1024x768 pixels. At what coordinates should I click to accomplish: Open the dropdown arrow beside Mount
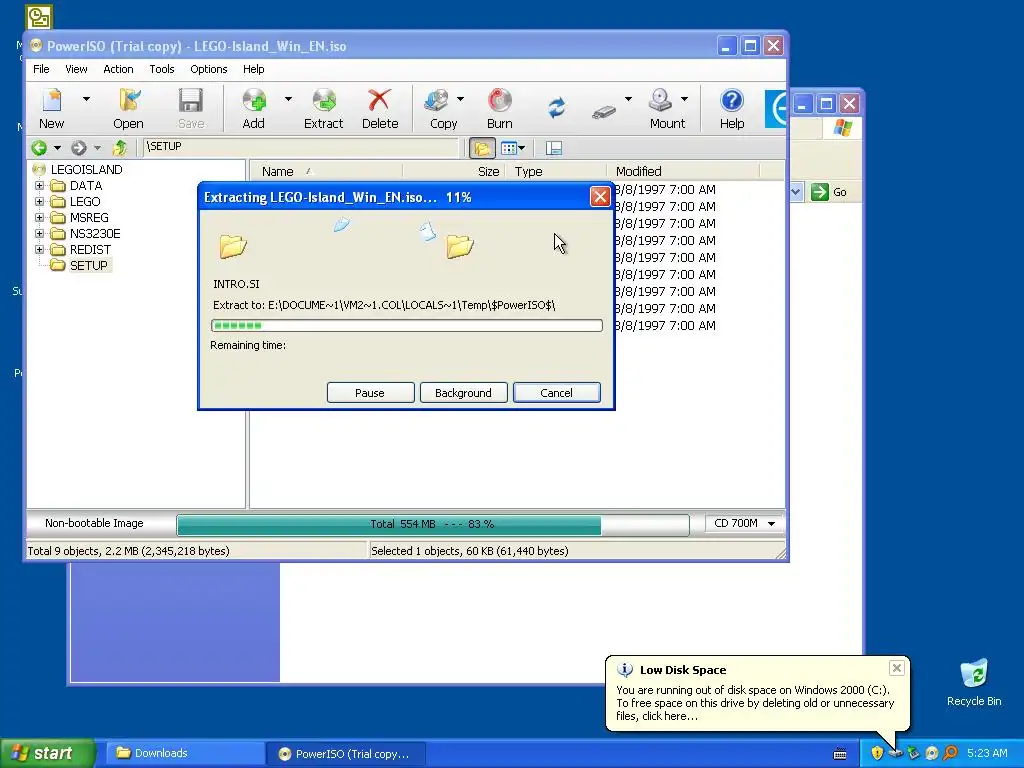pyautogui.click(x=684, y=99)
